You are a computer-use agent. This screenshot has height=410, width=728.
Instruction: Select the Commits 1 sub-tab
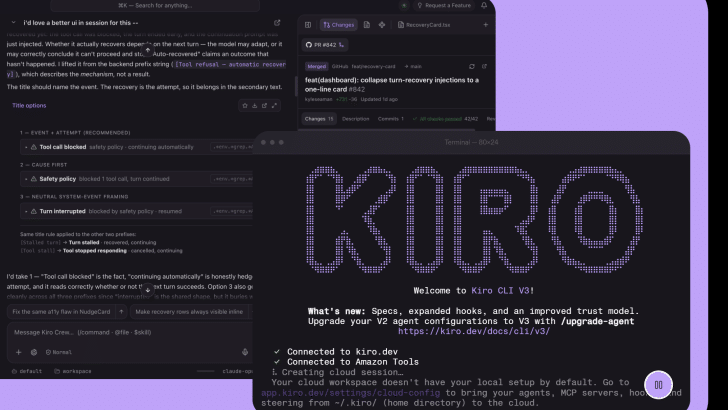point(390,119)
